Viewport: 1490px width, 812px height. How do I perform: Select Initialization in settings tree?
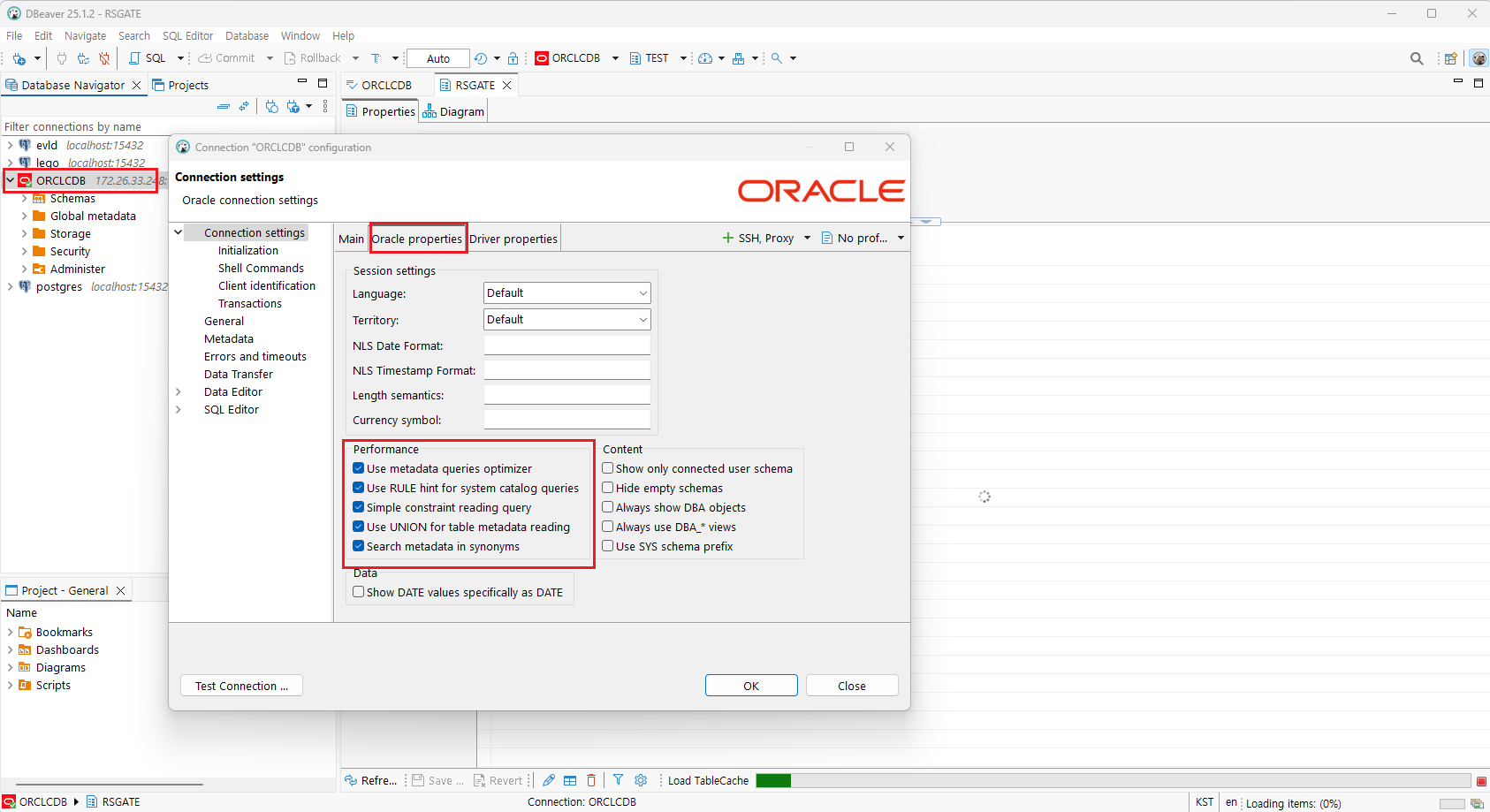coord(248,250)
